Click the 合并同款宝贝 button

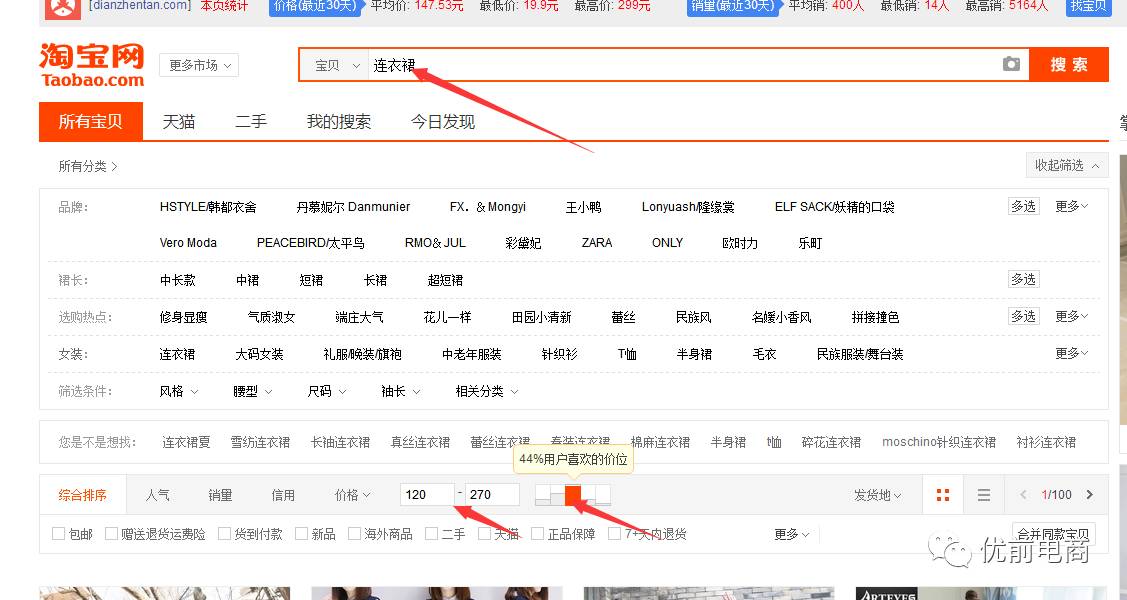tap(1054, 534)
